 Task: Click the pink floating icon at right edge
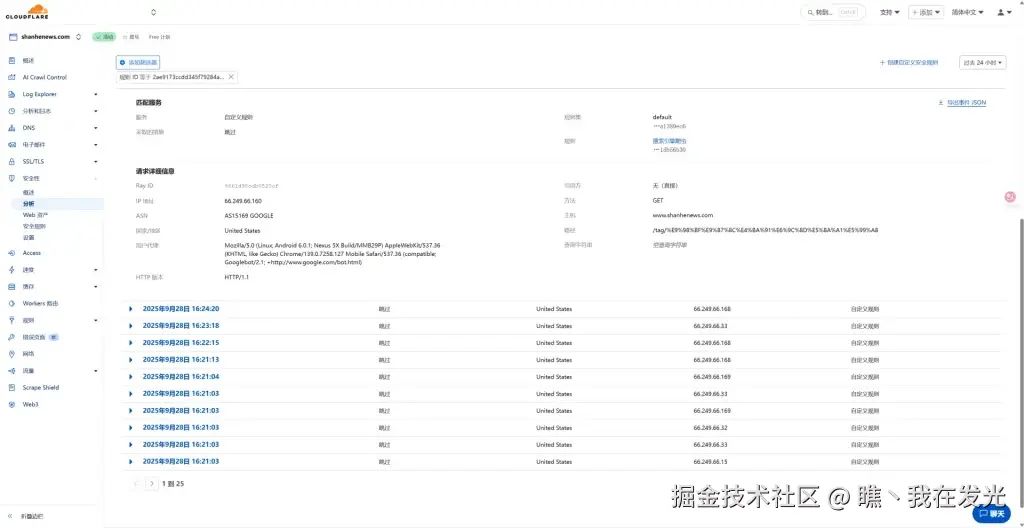[x=1010, y=197]
